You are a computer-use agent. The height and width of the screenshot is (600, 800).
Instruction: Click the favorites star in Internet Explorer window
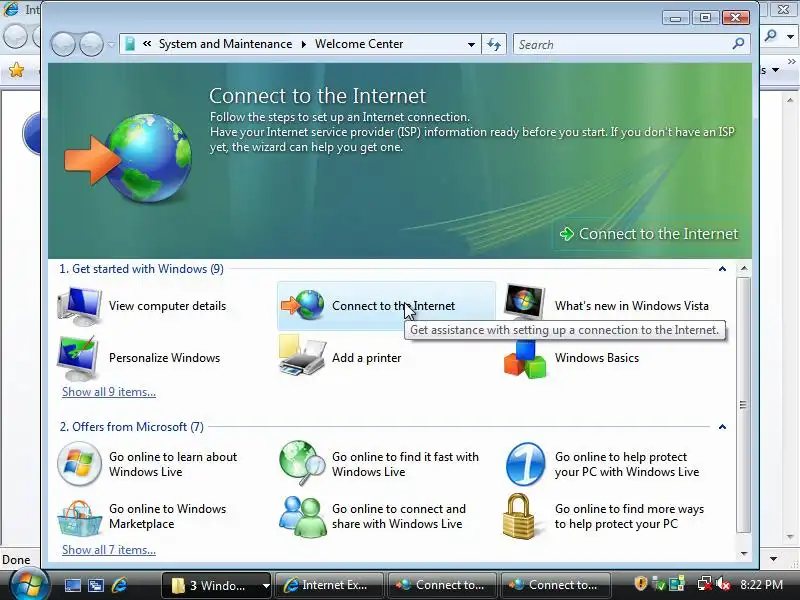coord(16,69)
